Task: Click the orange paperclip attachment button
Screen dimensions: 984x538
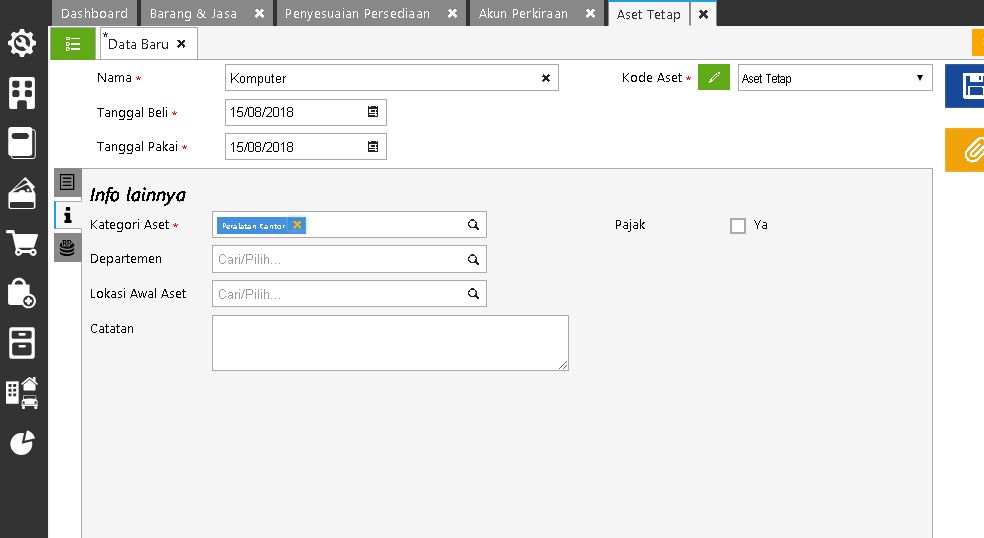Action: tap(968, 150)
